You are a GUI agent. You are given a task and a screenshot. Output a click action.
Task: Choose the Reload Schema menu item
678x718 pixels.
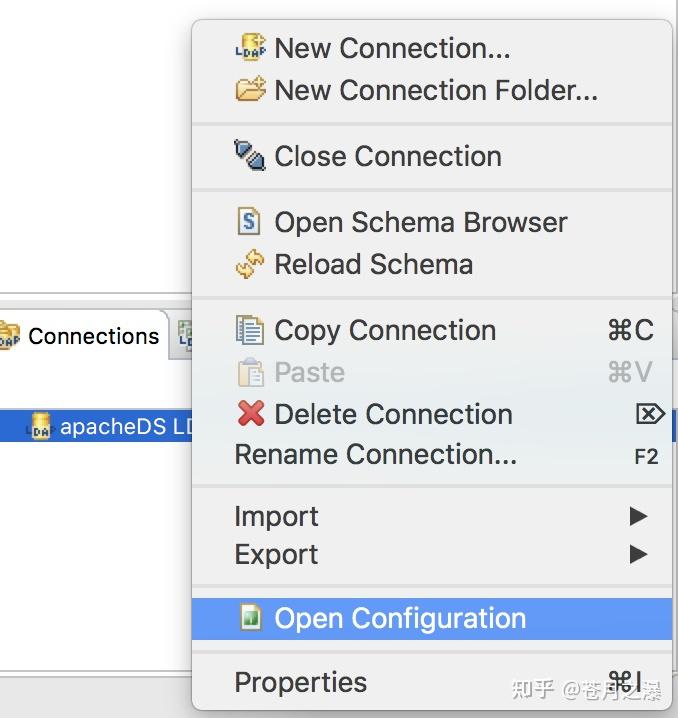pyautogui.click(x=373, y=265)
